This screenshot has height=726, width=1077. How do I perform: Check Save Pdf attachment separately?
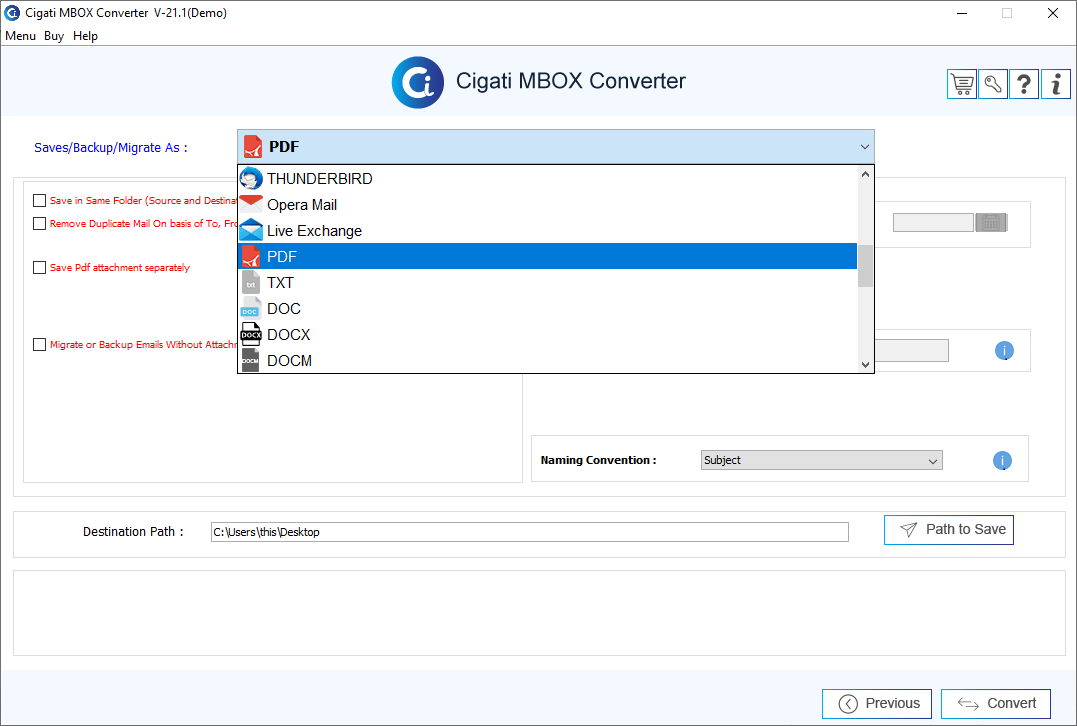coord(39,267)
